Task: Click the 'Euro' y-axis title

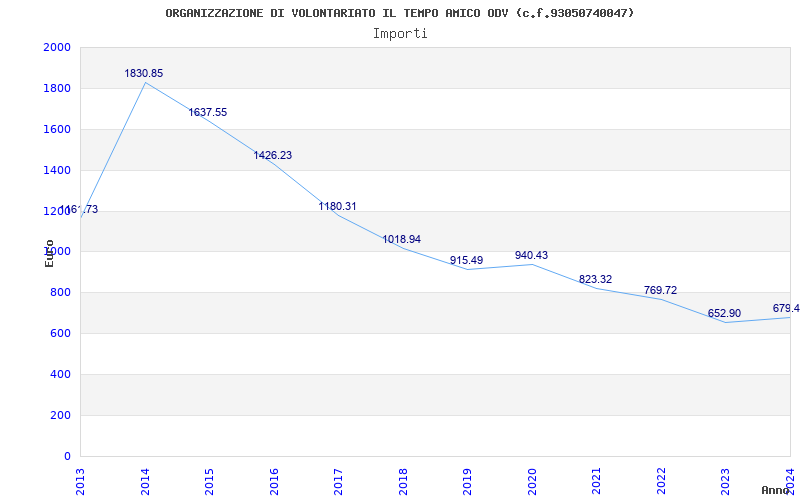Action: tap(49, 254)
